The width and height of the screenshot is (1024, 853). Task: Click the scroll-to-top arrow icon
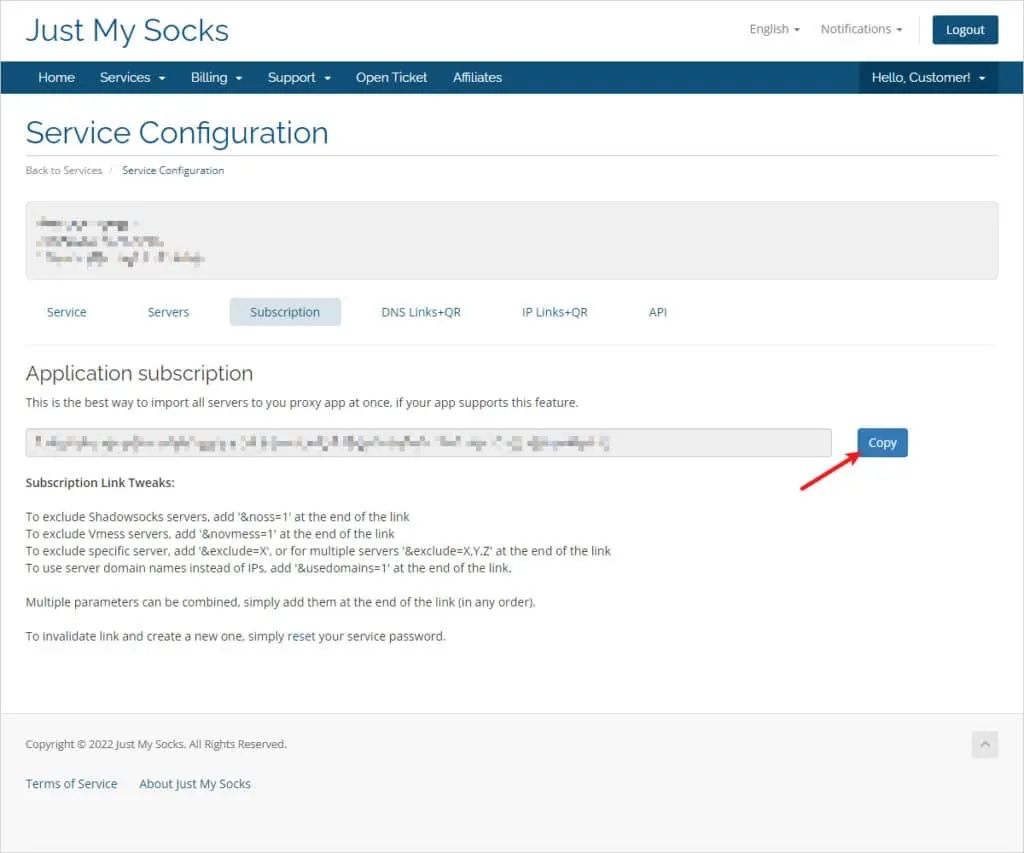coord(984,744)
